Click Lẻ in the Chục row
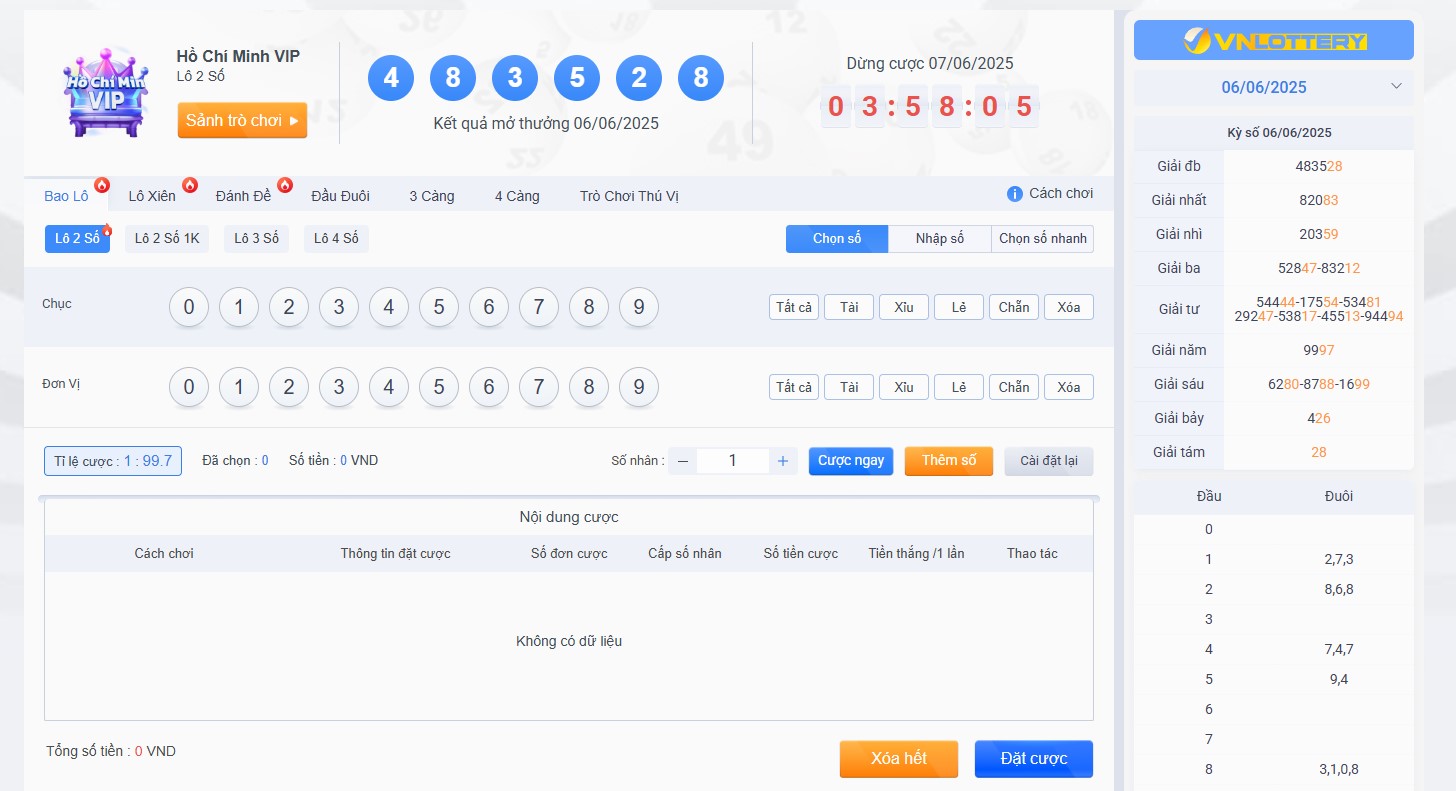 tap(959, 307)
